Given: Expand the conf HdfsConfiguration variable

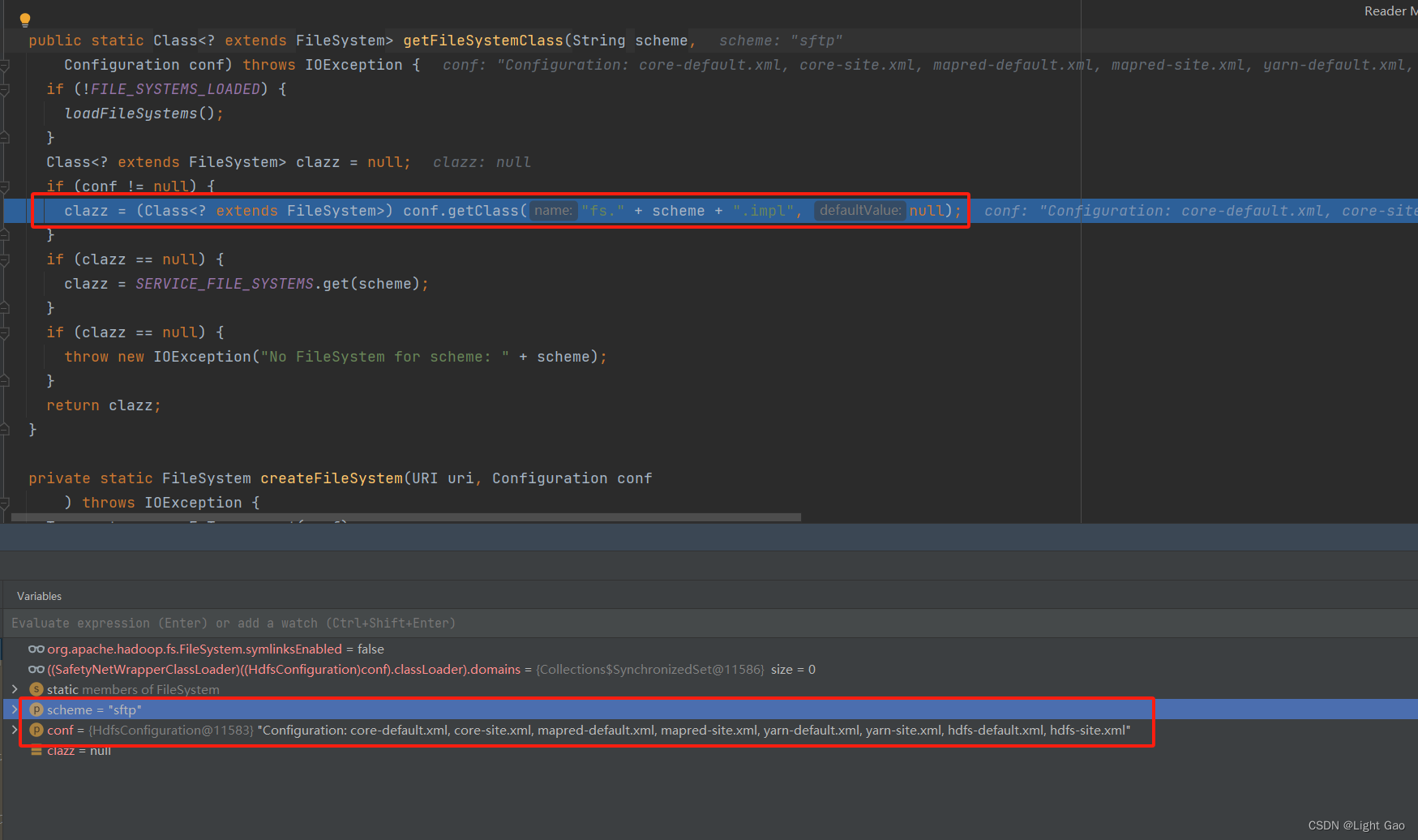Looking at the screenshot, I should [x=15, y=730].
